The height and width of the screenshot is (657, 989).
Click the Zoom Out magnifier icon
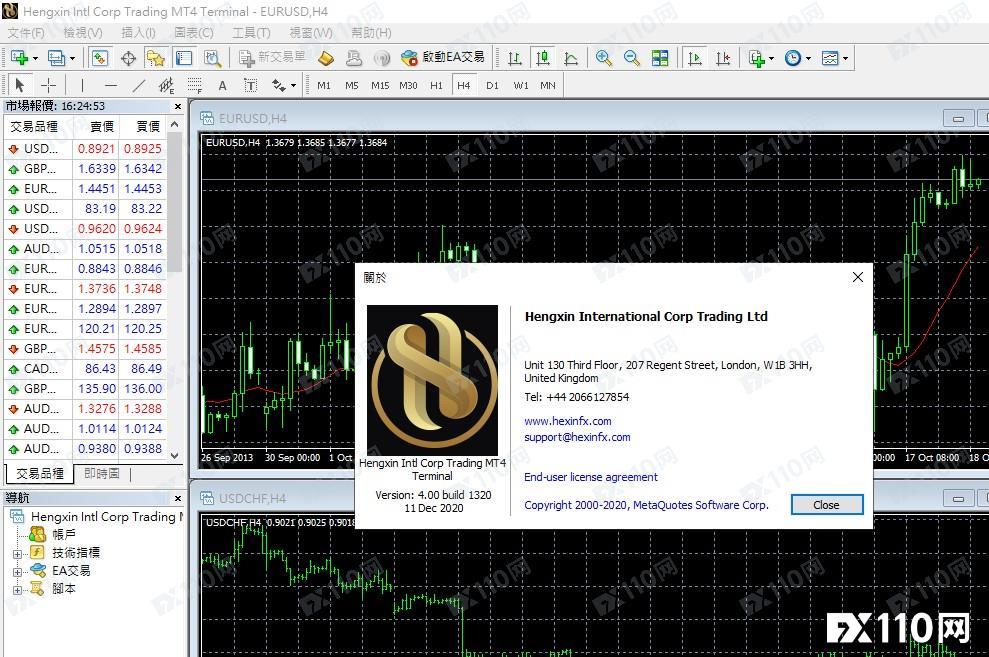[x=632, y=58]
